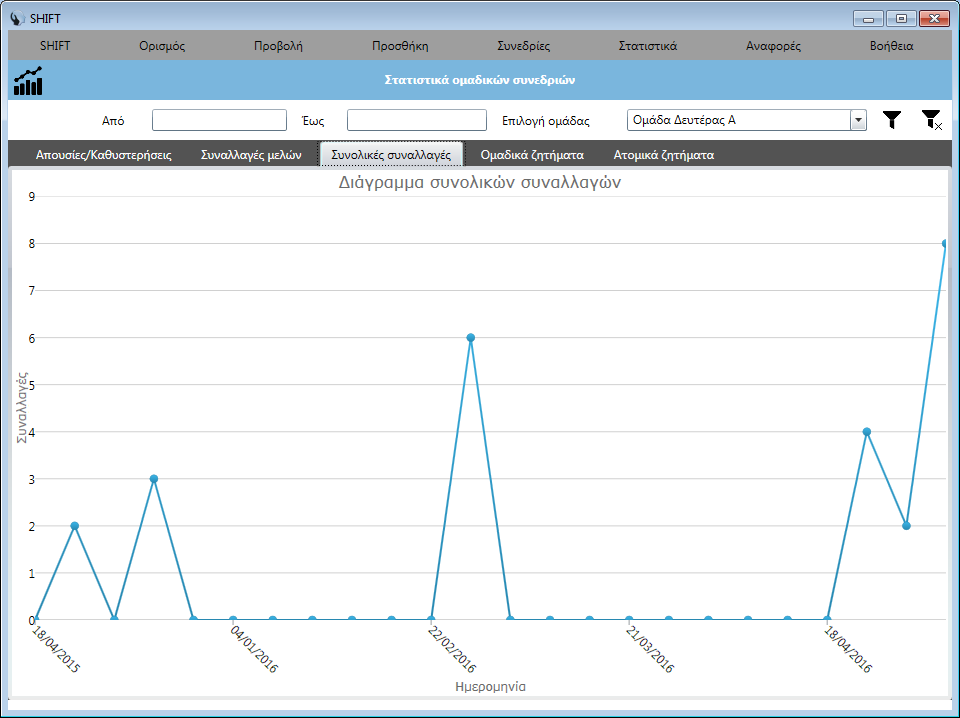Click the chart data point at value 8
Image resolution: width=960 pixels, height=718 pixels.
pos(945,244)
